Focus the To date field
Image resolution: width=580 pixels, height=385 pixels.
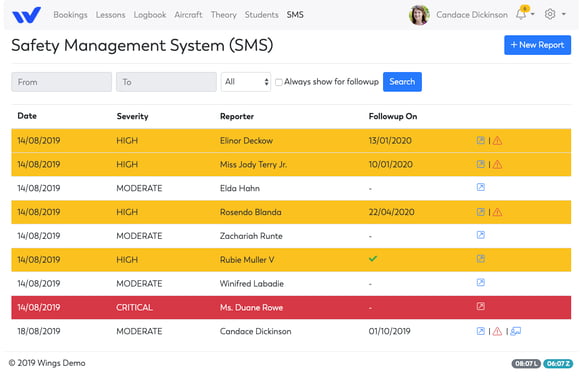pos(166,82)
